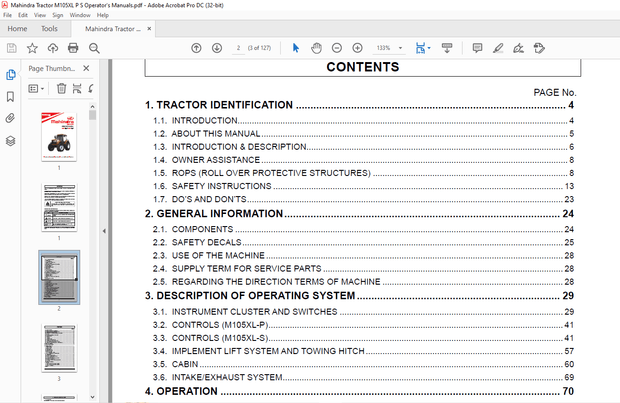
Task: Add a comment sticky note
Action: (x=477, y=48)
